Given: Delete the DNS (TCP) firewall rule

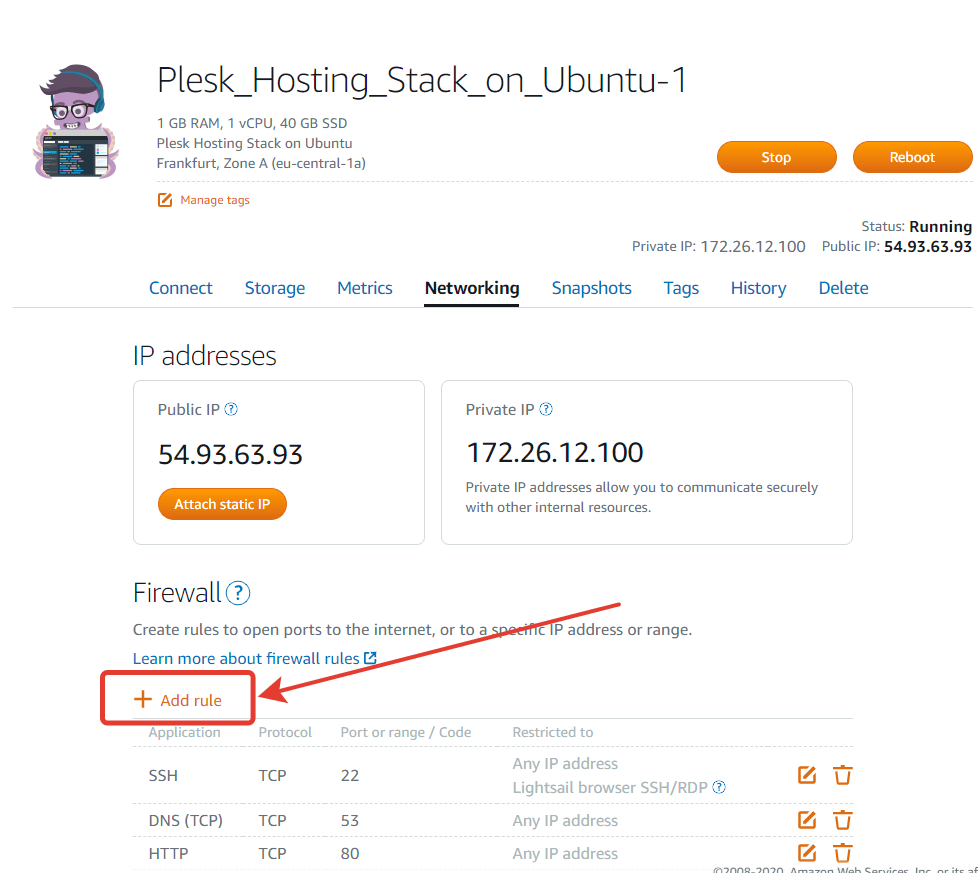Looking at the screenshot, I should 843,819.
